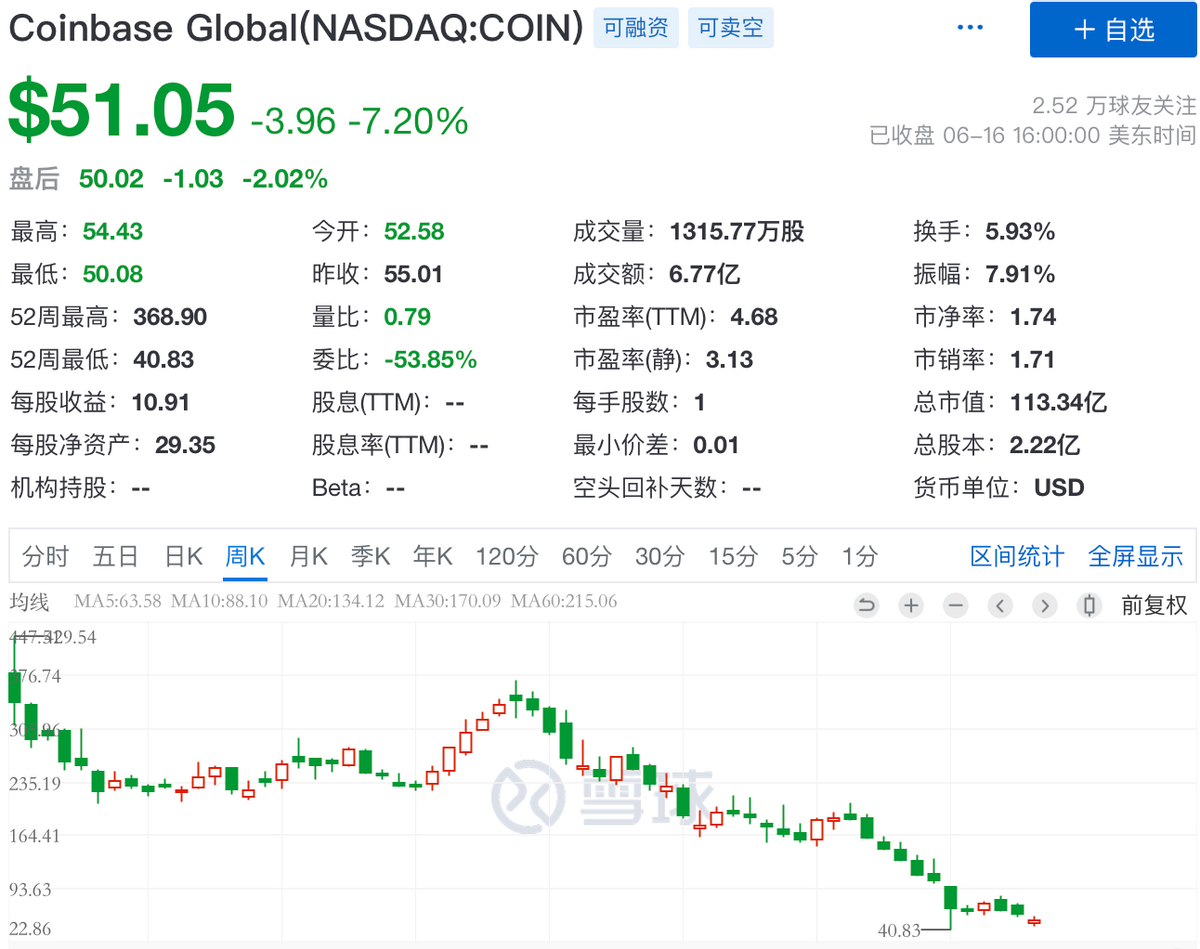Click the 今开 value 52.58
The height and width of the screenshot is (949, 1200).
pos(414,232)
